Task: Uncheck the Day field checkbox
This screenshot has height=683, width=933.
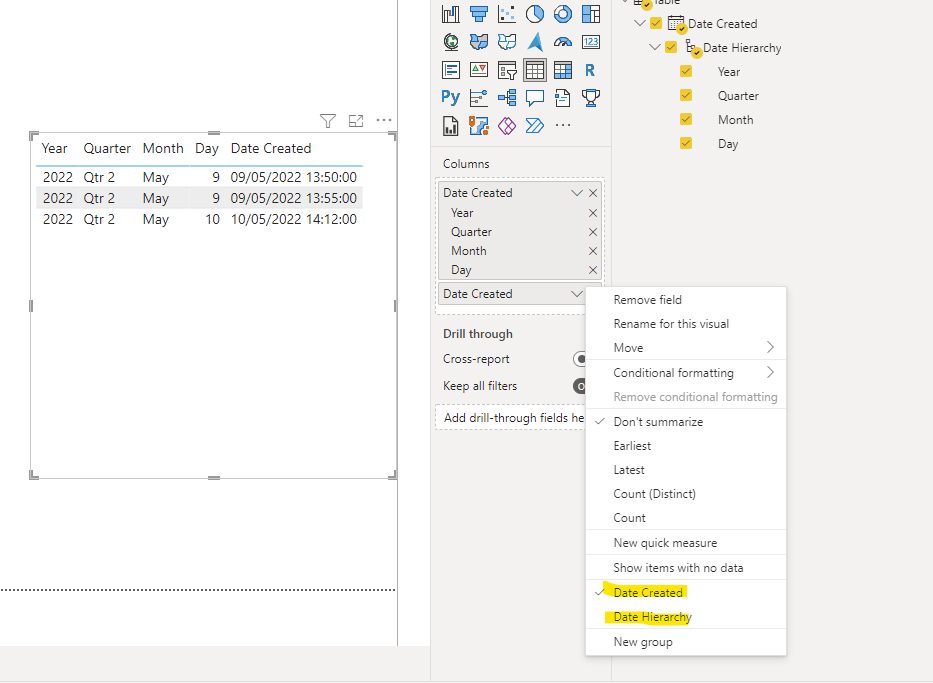Action: [x=686, y=143]
